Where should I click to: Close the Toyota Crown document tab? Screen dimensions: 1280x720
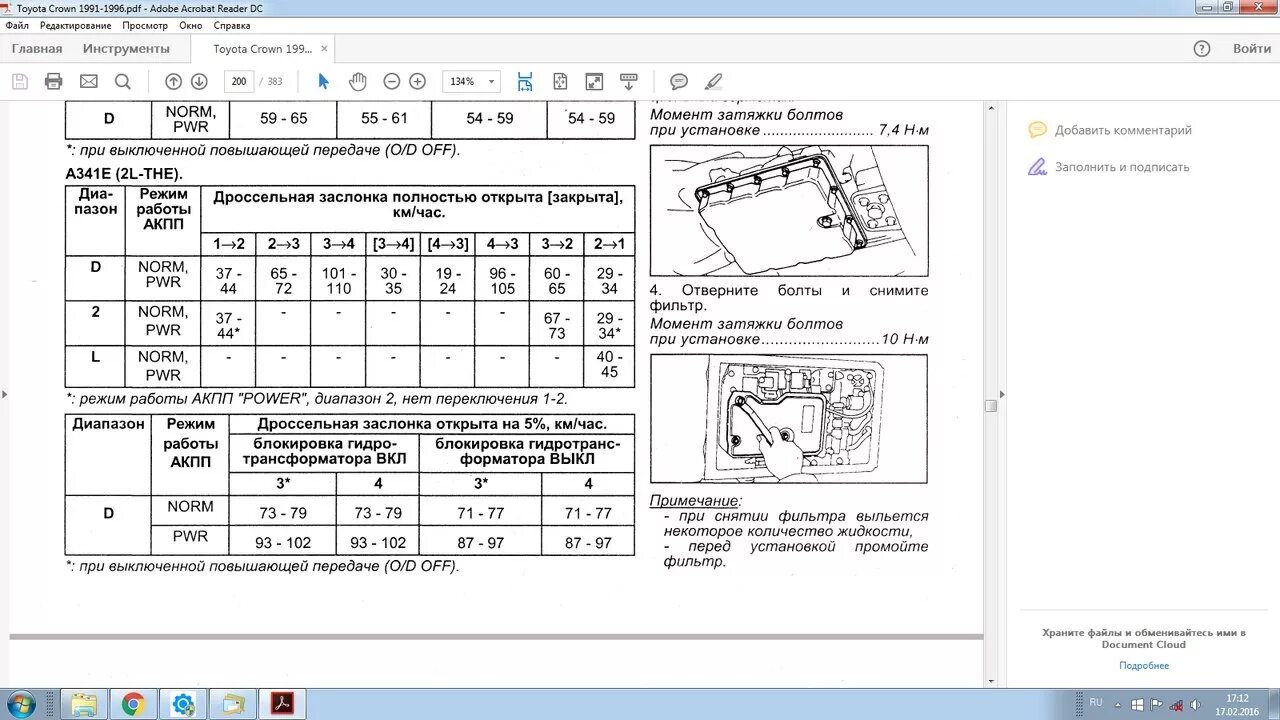(x=324, y=48)
